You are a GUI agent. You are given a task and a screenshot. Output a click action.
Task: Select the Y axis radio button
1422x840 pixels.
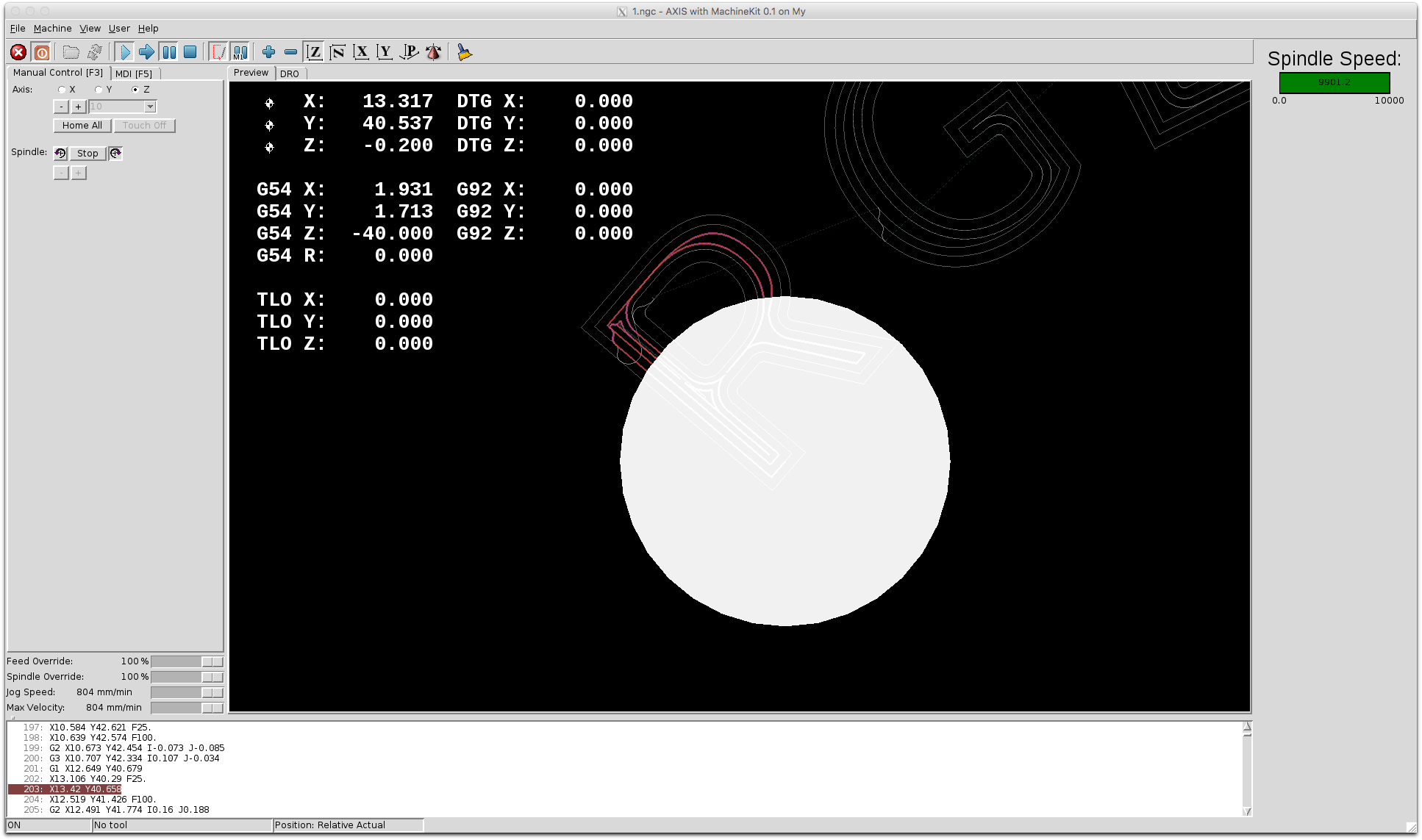[99, 90]
